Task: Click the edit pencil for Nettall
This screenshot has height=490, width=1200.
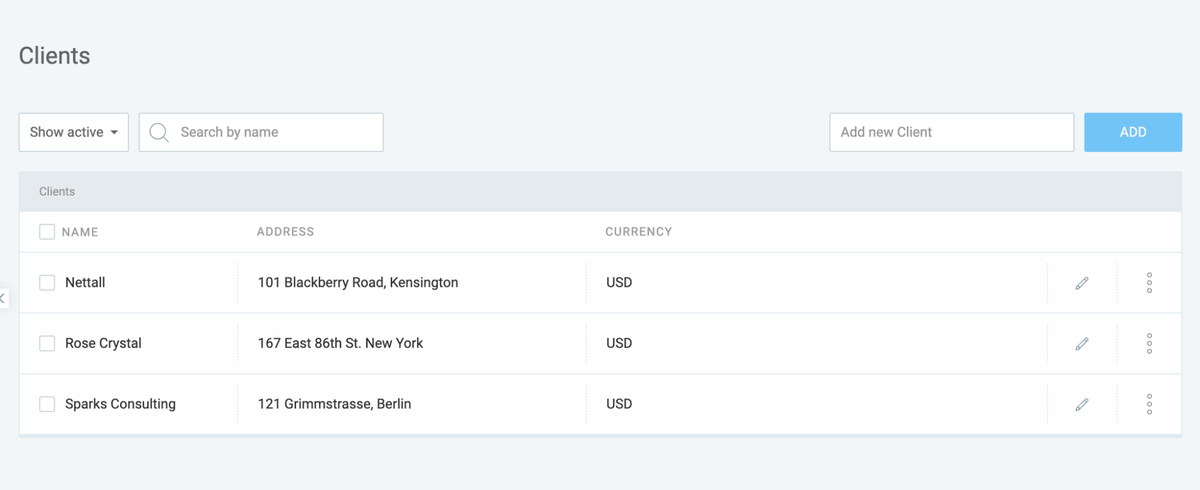Action: click(1081, 283)
